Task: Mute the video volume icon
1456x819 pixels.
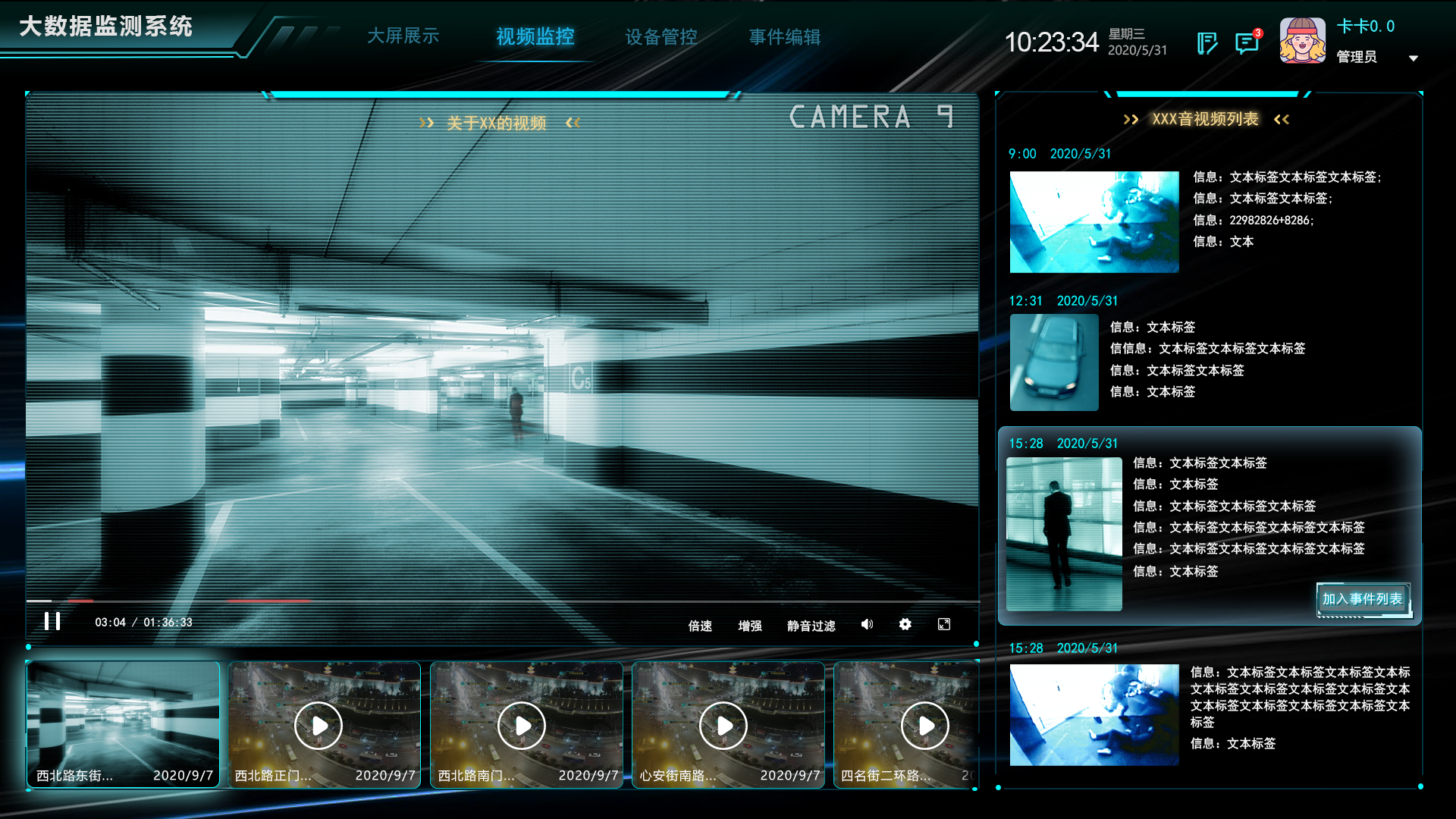Action: (x=867, y=624)
